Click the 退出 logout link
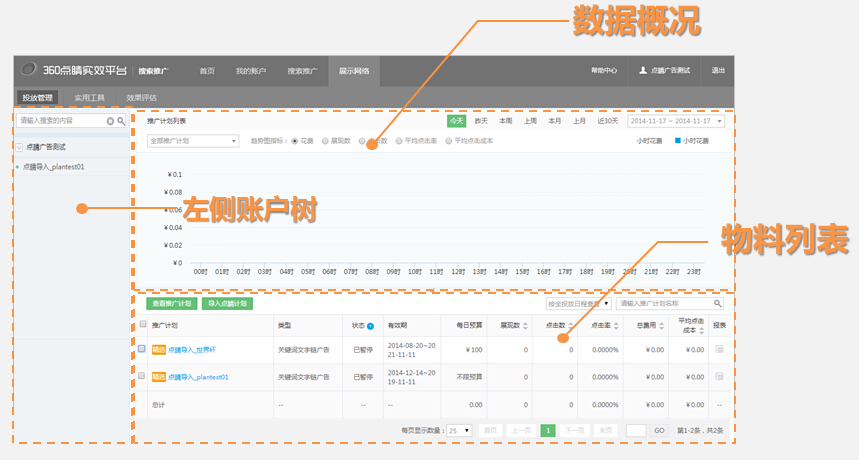The image size is (859, 460). pyautogui.click(x=718, y=71)
